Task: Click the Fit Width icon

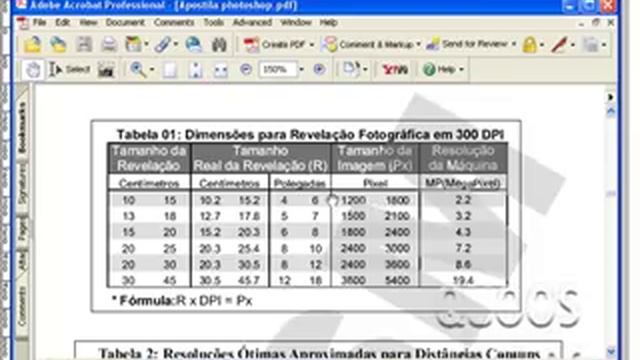Action: (x=220, y=70)
